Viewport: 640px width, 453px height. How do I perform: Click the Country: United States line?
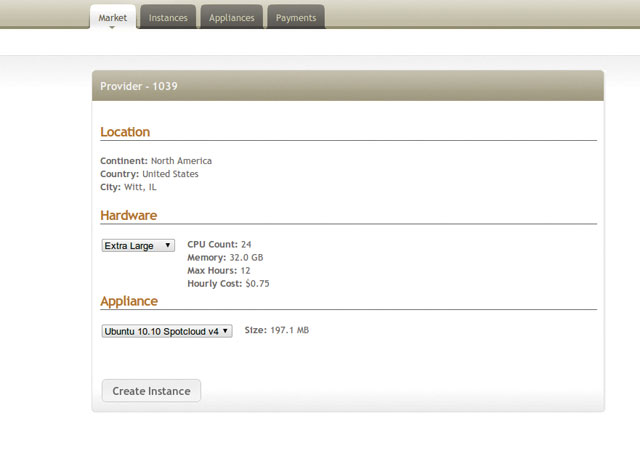149,174
